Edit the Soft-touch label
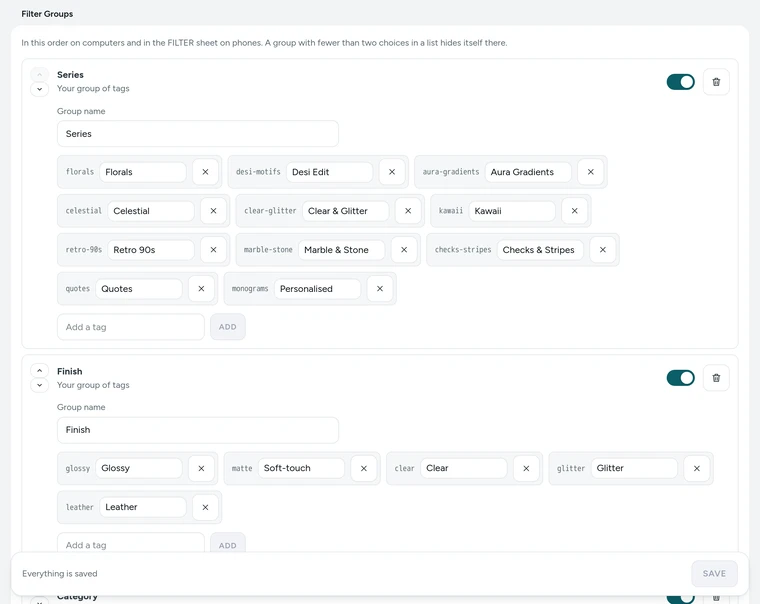The image size is (760, 604). click(x=301, y=468)
